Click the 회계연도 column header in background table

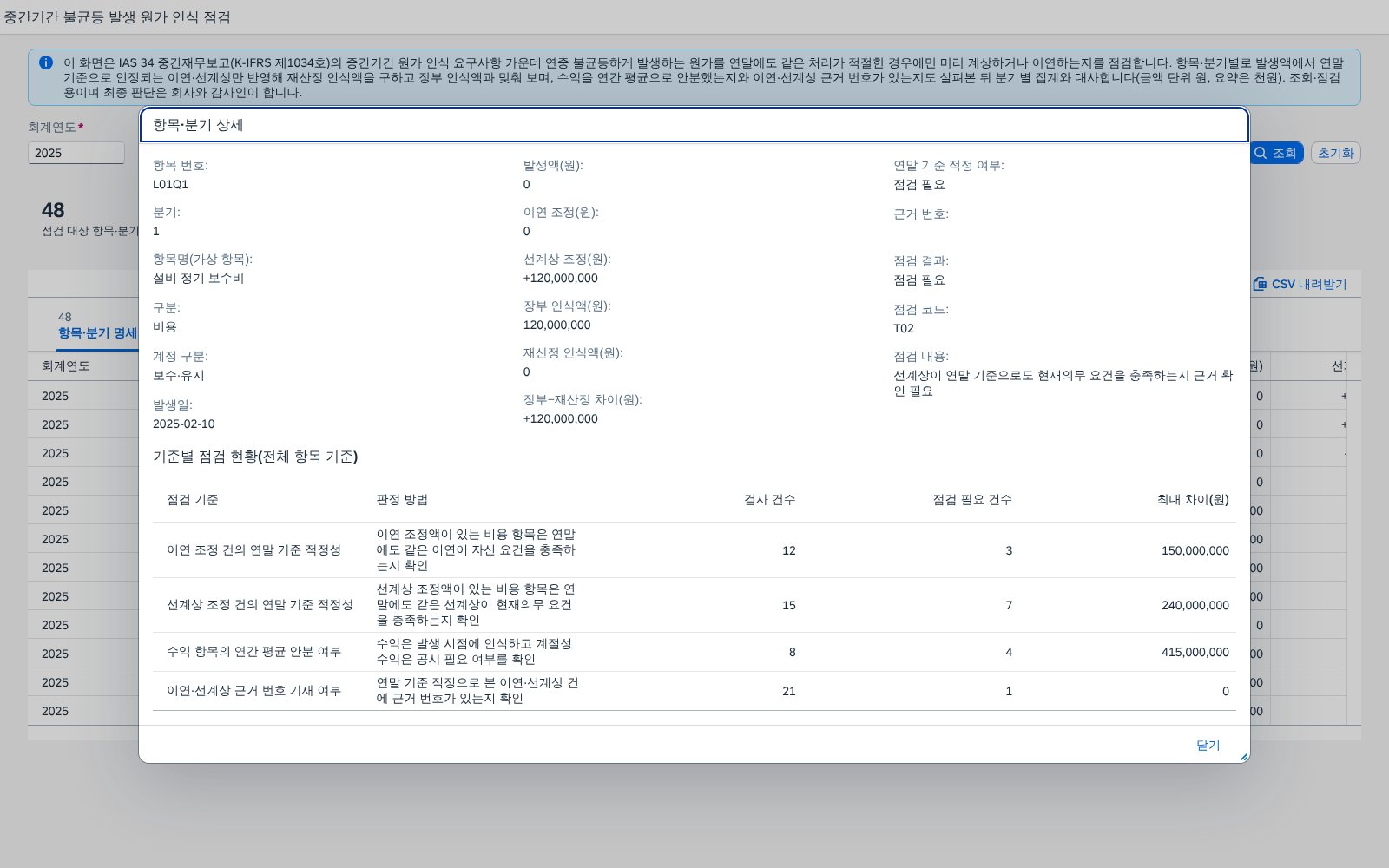(66, 365)
